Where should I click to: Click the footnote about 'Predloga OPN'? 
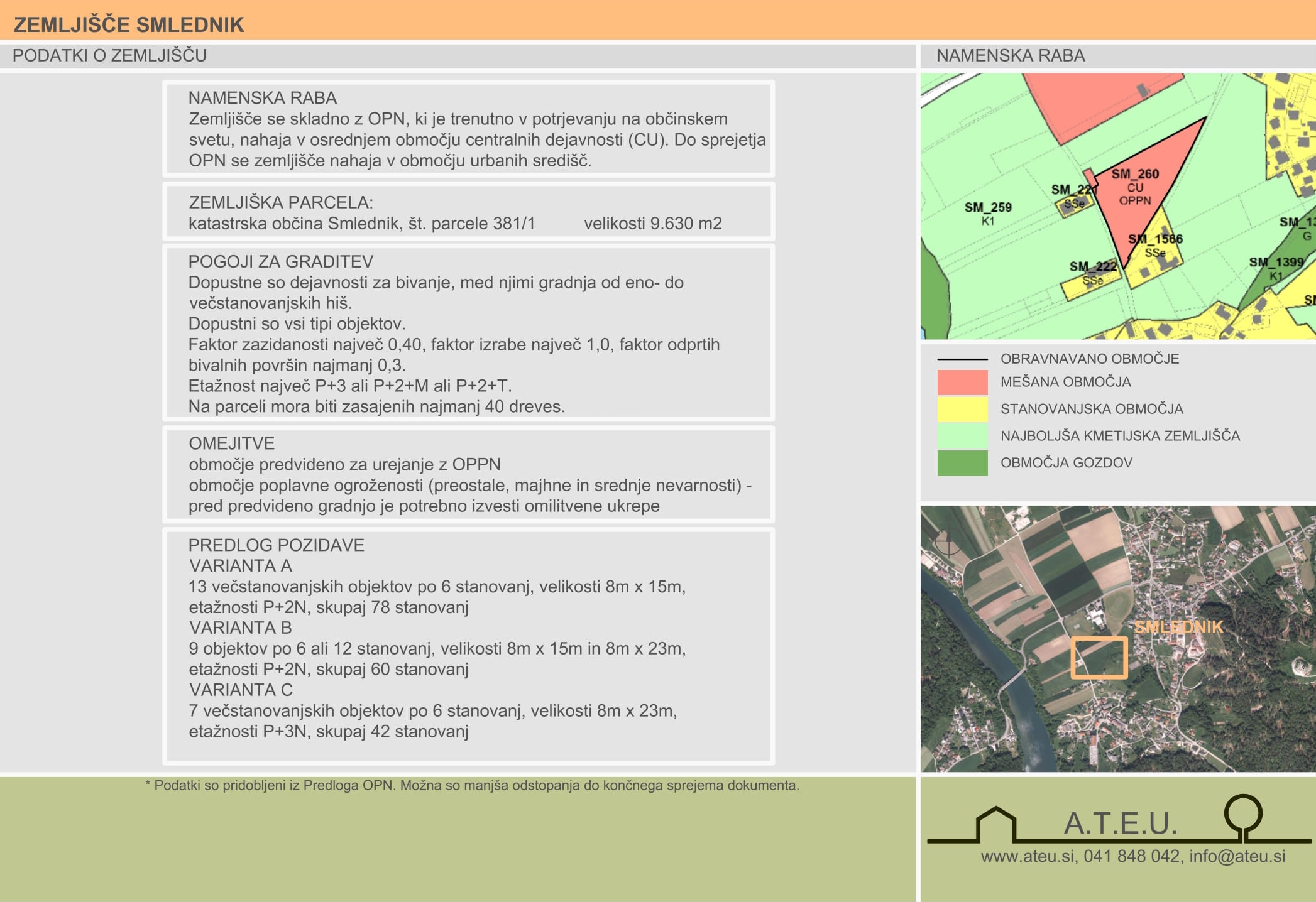click(x=472, y=785)
